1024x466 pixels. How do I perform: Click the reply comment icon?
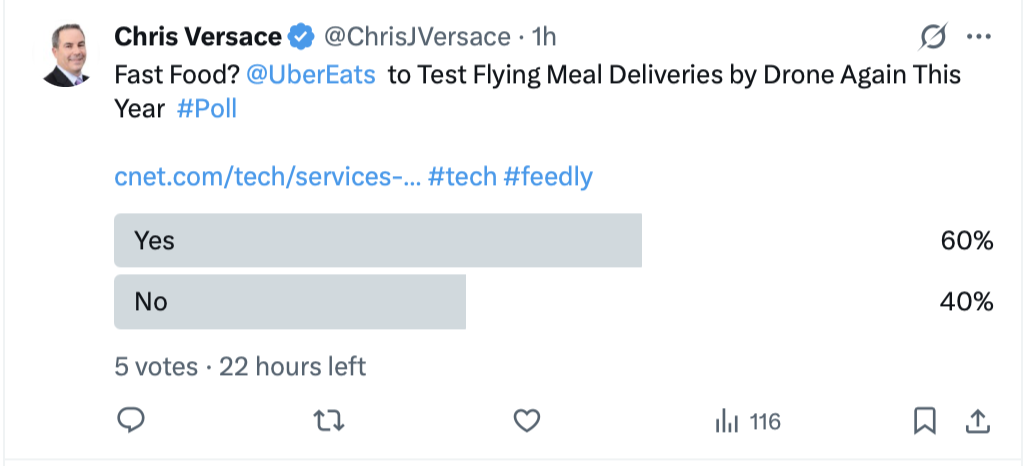coord(132,422)
